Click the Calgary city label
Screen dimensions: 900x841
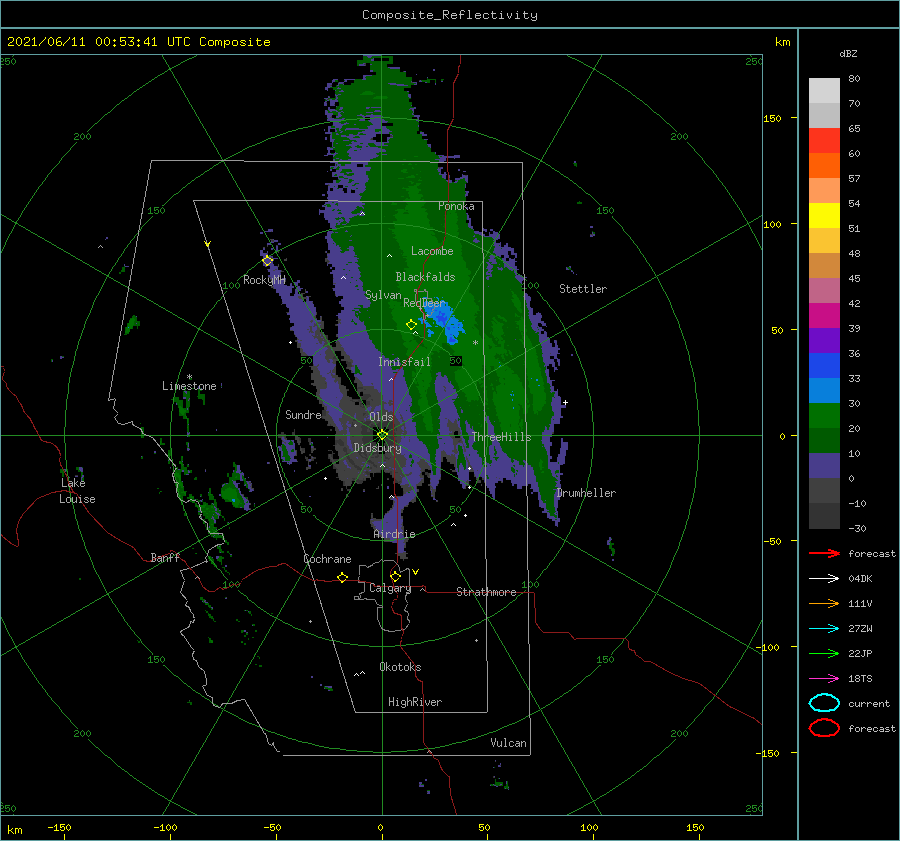pyautogui.click(x=390, y=588)
